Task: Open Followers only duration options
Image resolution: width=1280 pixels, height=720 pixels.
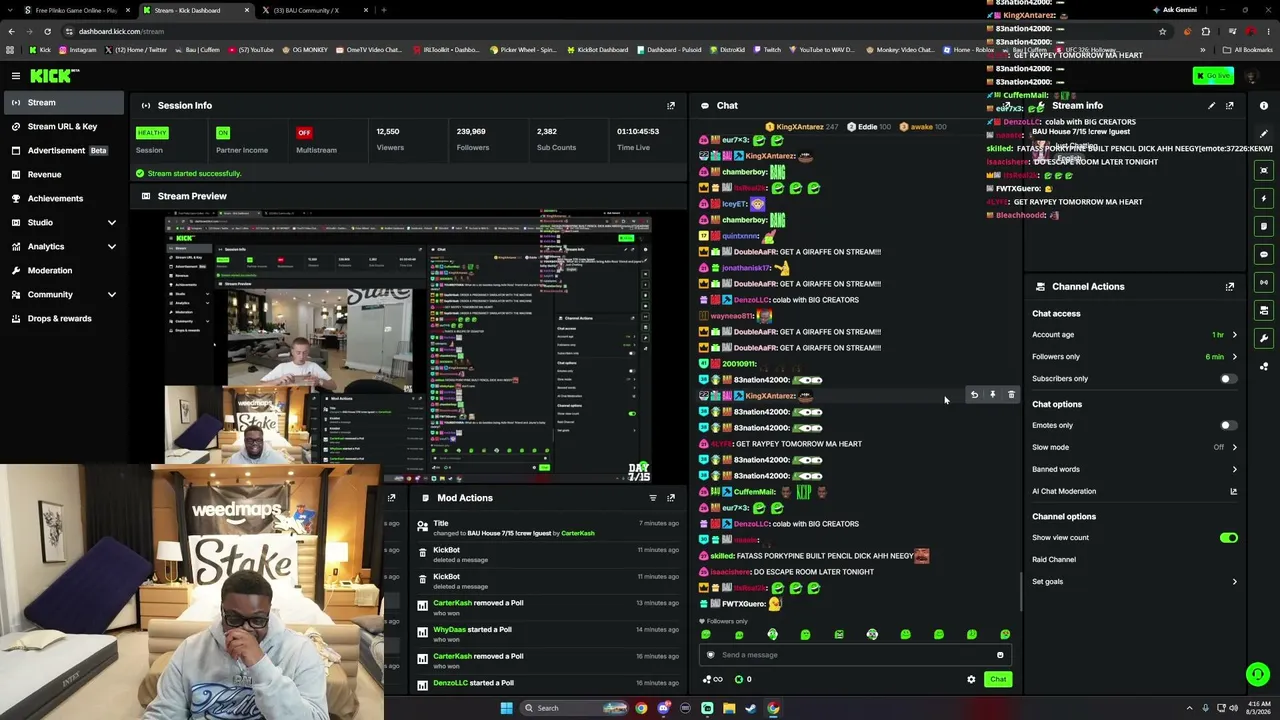Action: 1135,357
